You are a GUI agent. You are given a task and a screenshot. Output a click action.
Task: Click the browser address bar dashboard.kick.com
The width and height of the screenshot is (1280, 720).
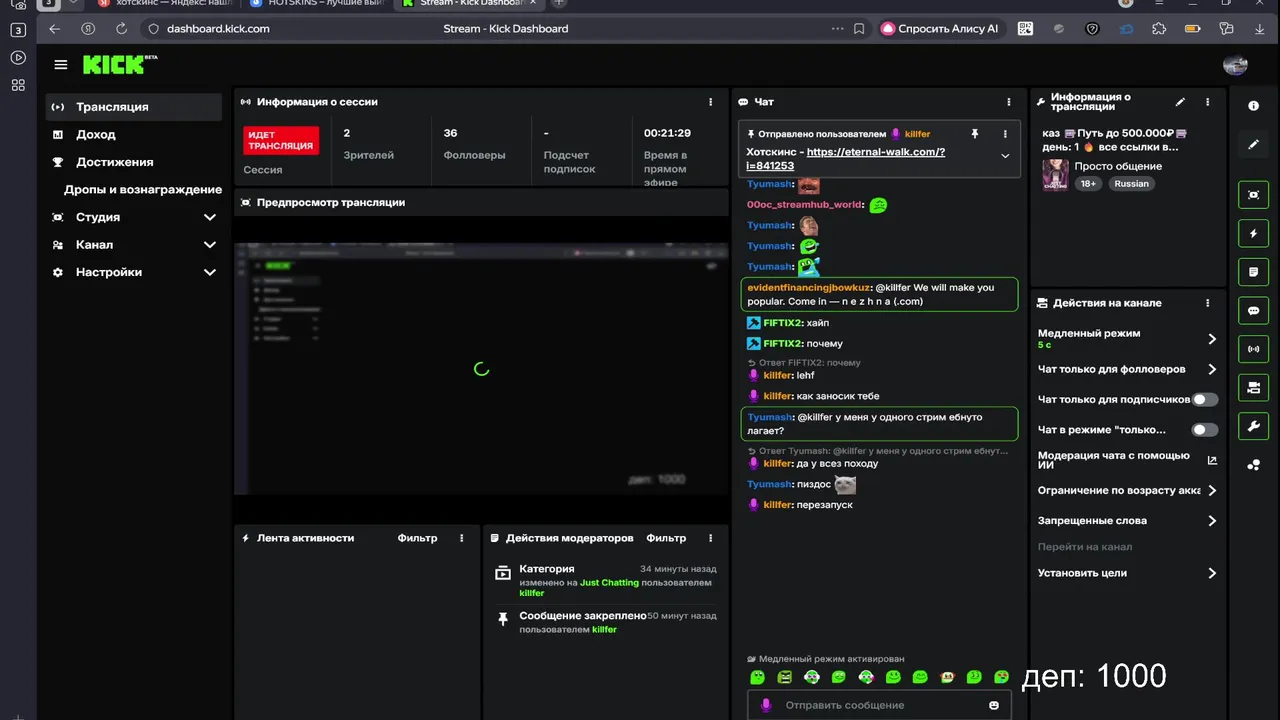coord(218,29)
